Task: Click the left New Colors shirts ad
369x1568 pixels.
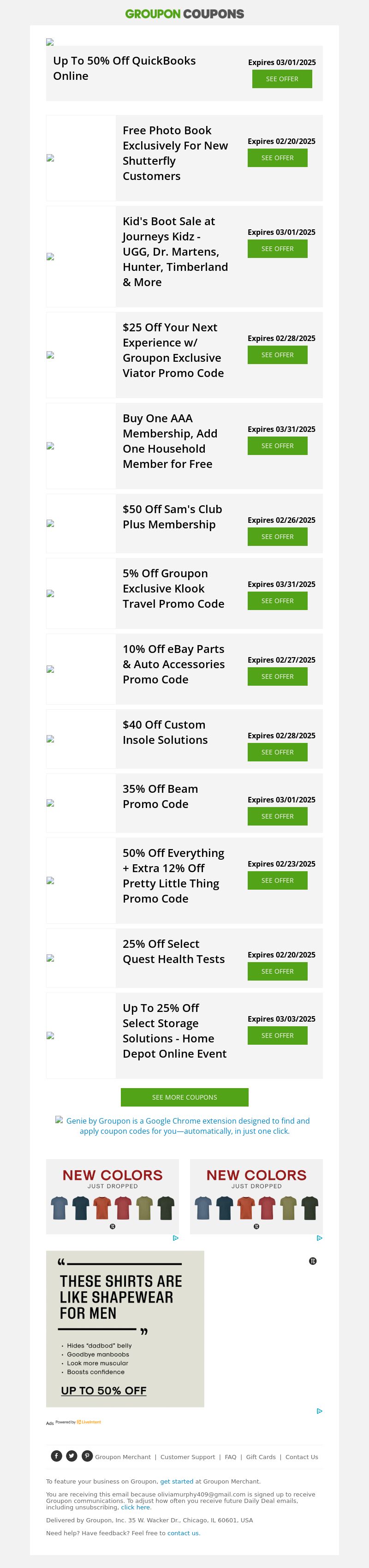Action: click(x=113, y=1196)
